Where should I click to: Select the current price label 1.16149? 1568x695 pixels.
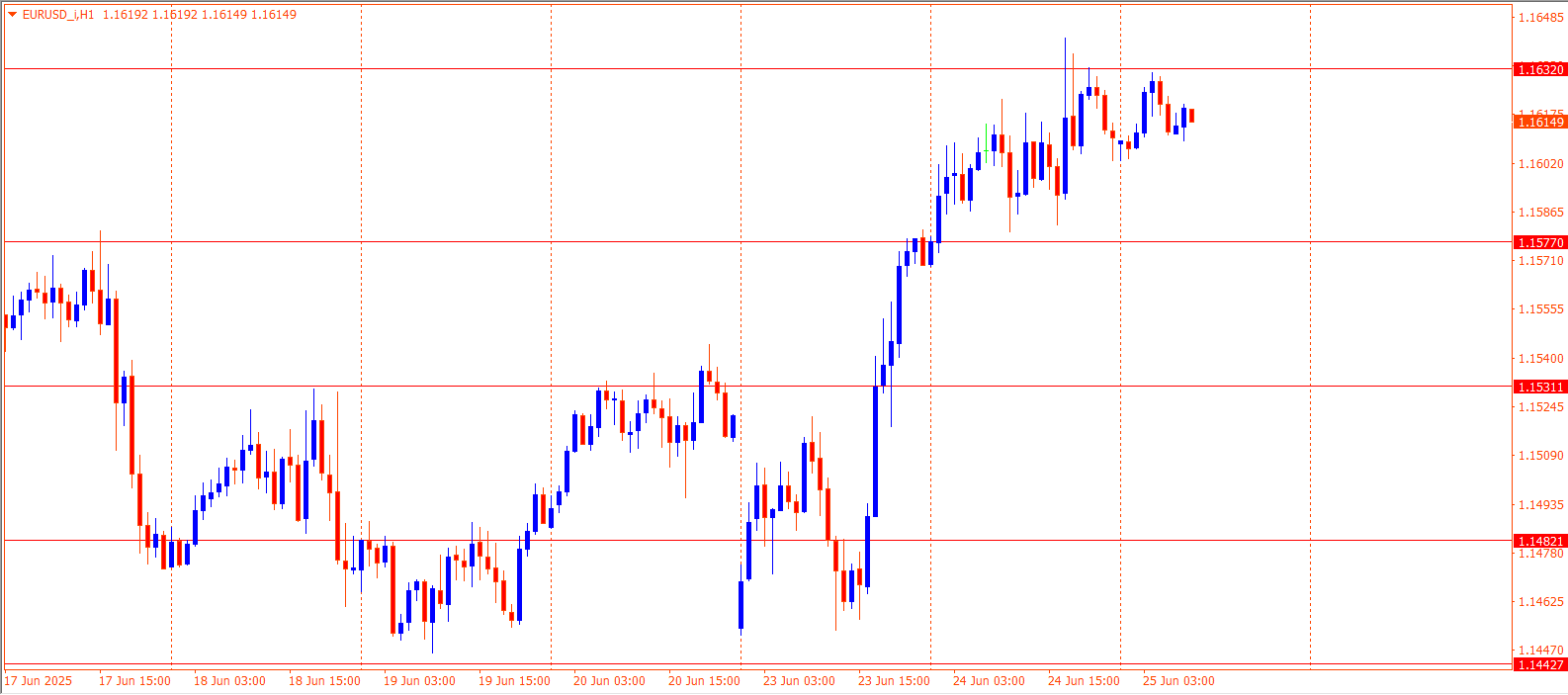[1540, 122]
